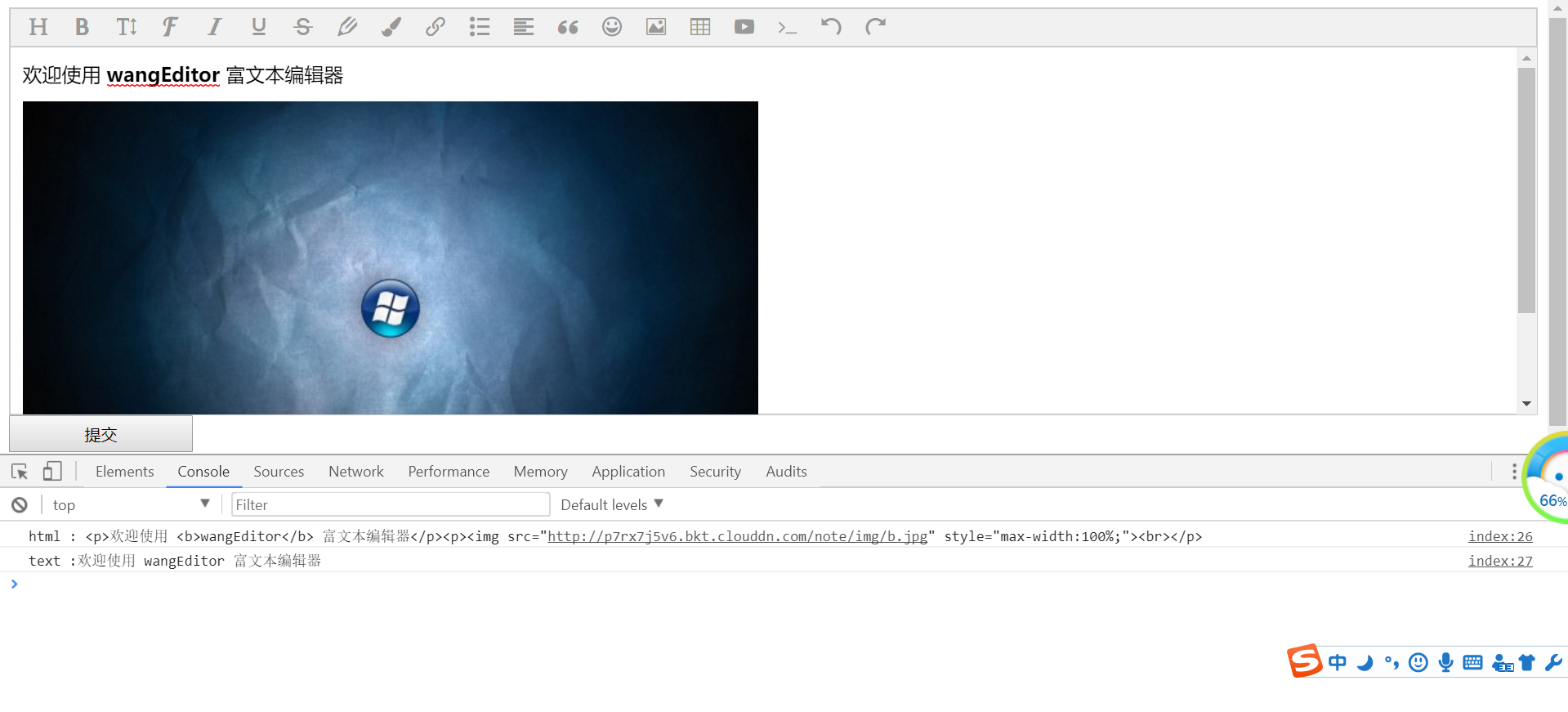Toggle bold formatting in editor toolbar
Image resolution: width=1568 pixels, height=712 pixels.
tap(82, 27)
